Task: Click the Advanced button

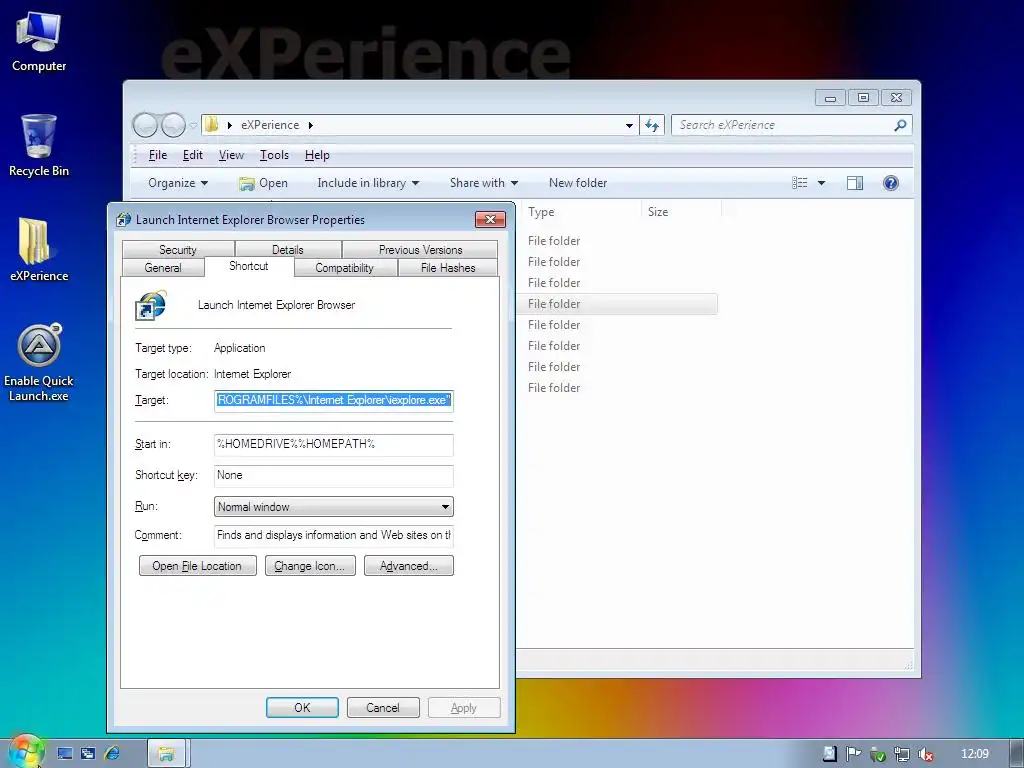Action: pyautogui.click(x=408, y=566)
